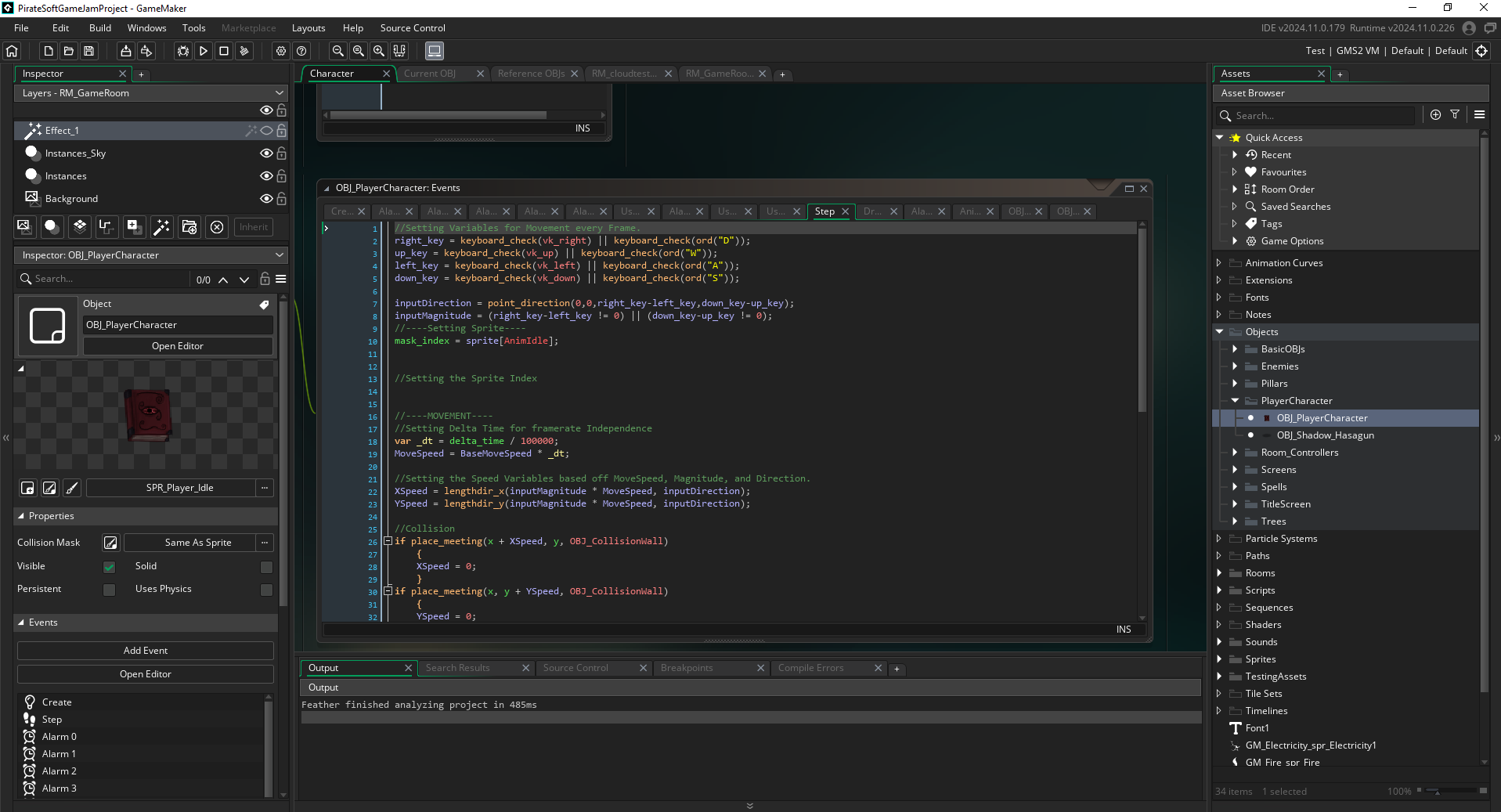
Task: Stop the running game
Action: [224, 51]
